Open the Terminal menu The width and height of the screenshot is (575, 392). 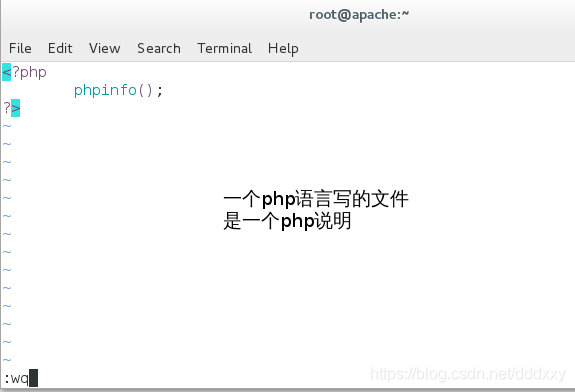tap(224, 48)
